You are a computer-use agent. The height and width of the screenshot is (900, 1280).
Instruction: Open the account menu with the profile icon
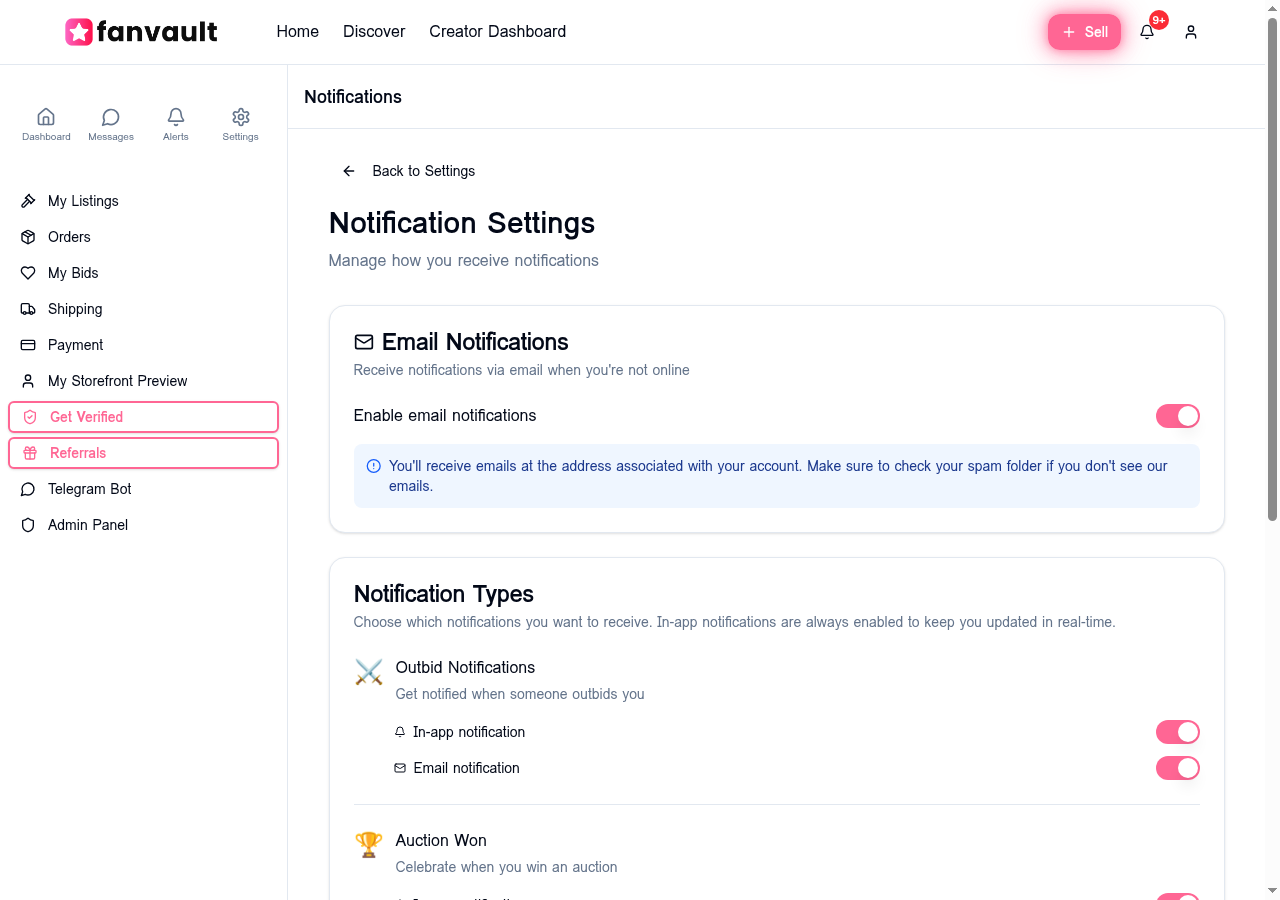point(1191,32)
